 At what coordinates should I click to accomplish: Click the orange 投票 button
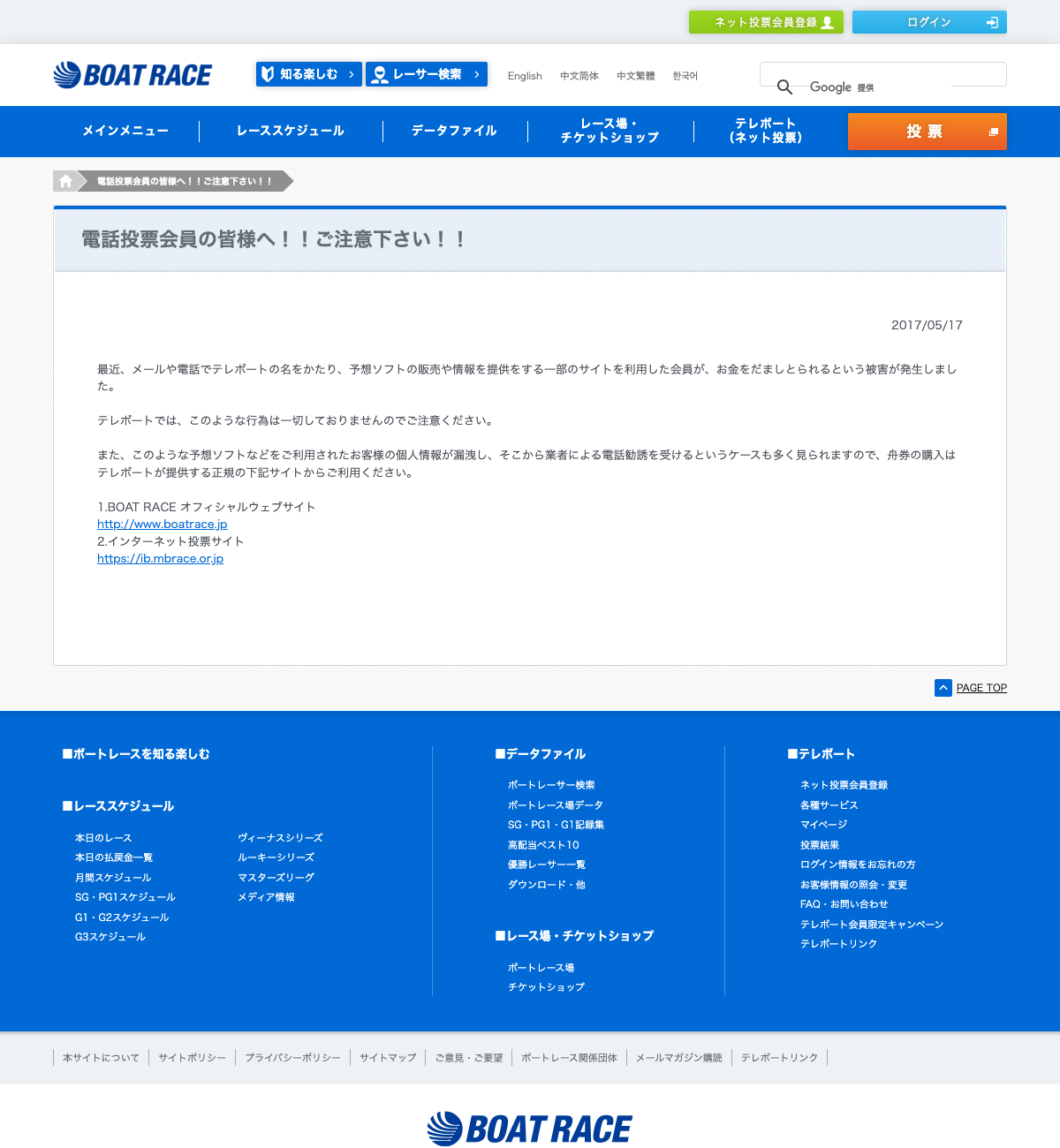coord(927,132)
